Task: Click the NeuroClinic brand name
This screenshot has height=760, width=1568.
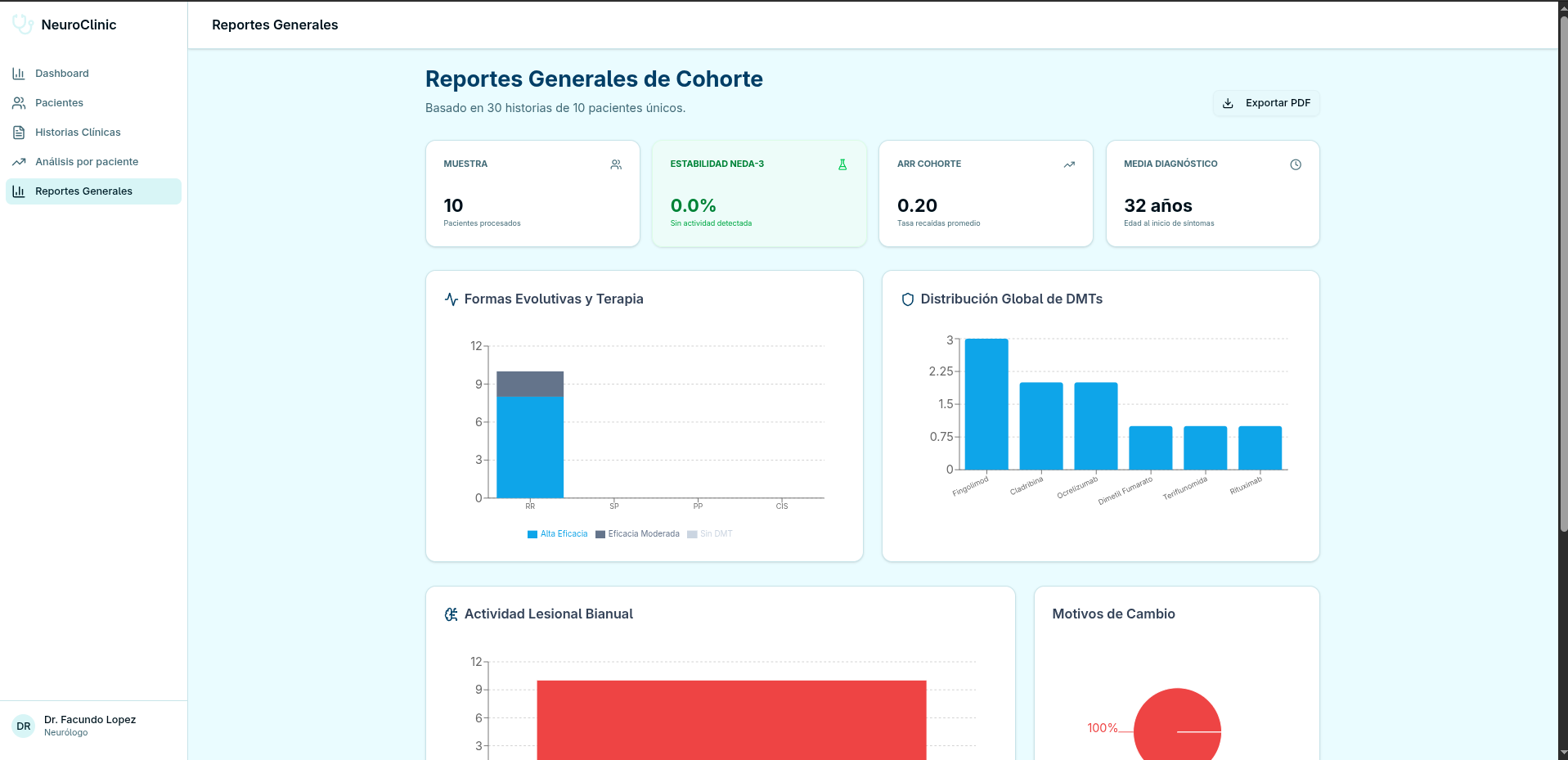Action: (79, 25)
